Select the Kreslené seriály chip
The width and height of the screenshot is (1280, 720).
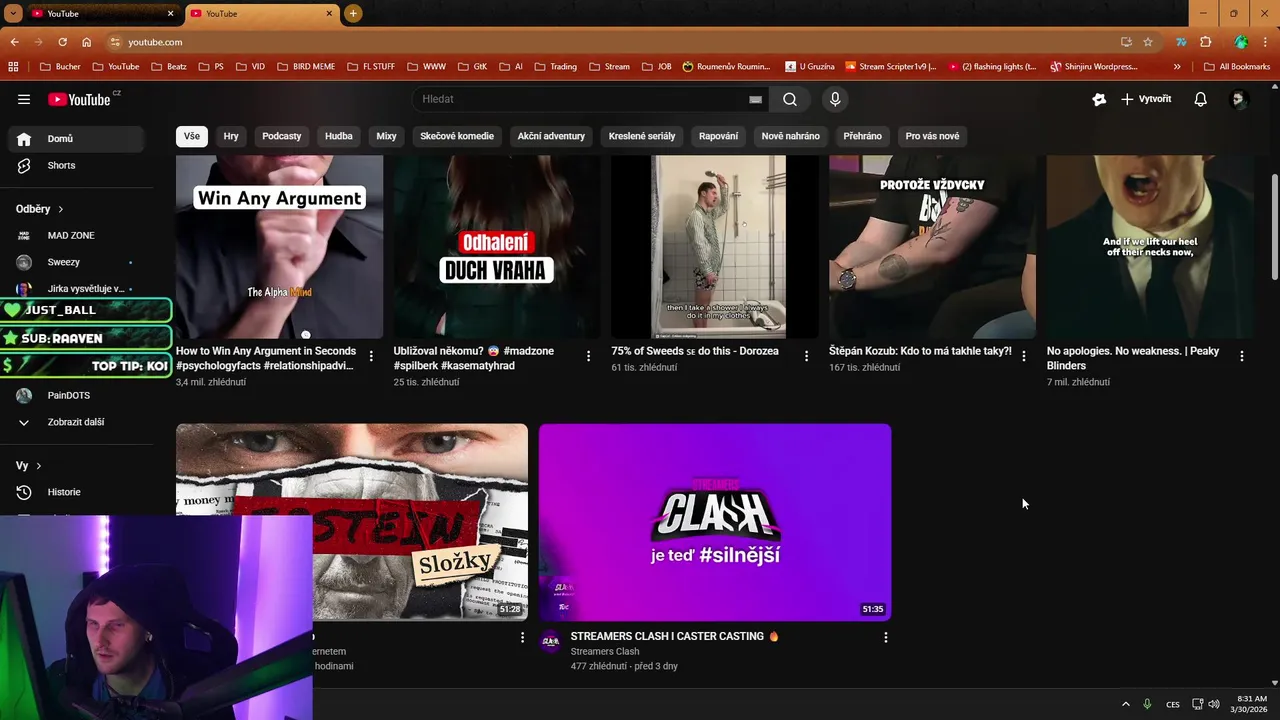click(x=642, y=136)
